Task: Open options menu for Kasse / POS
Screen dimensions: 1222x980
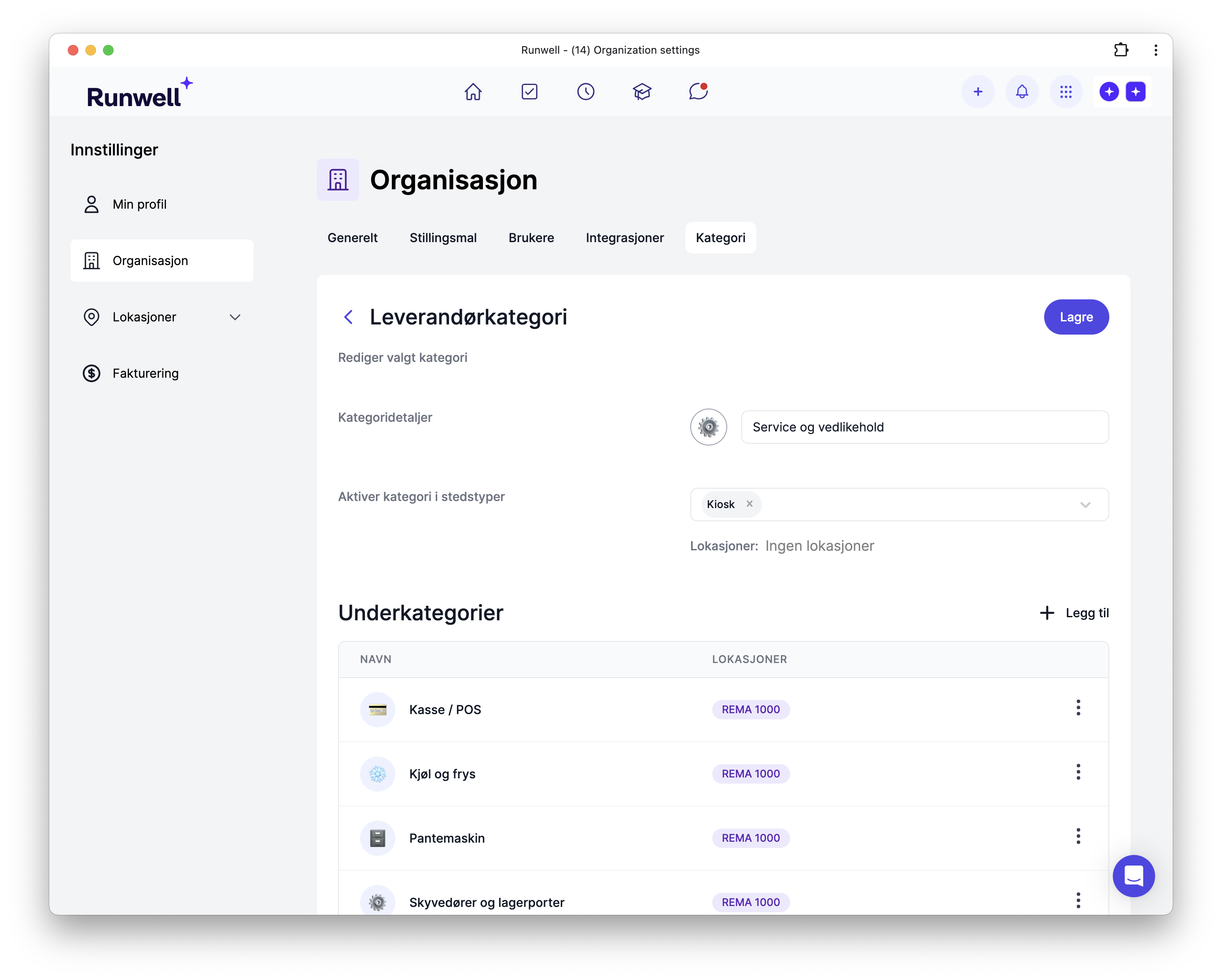Action: [1078, 708]
